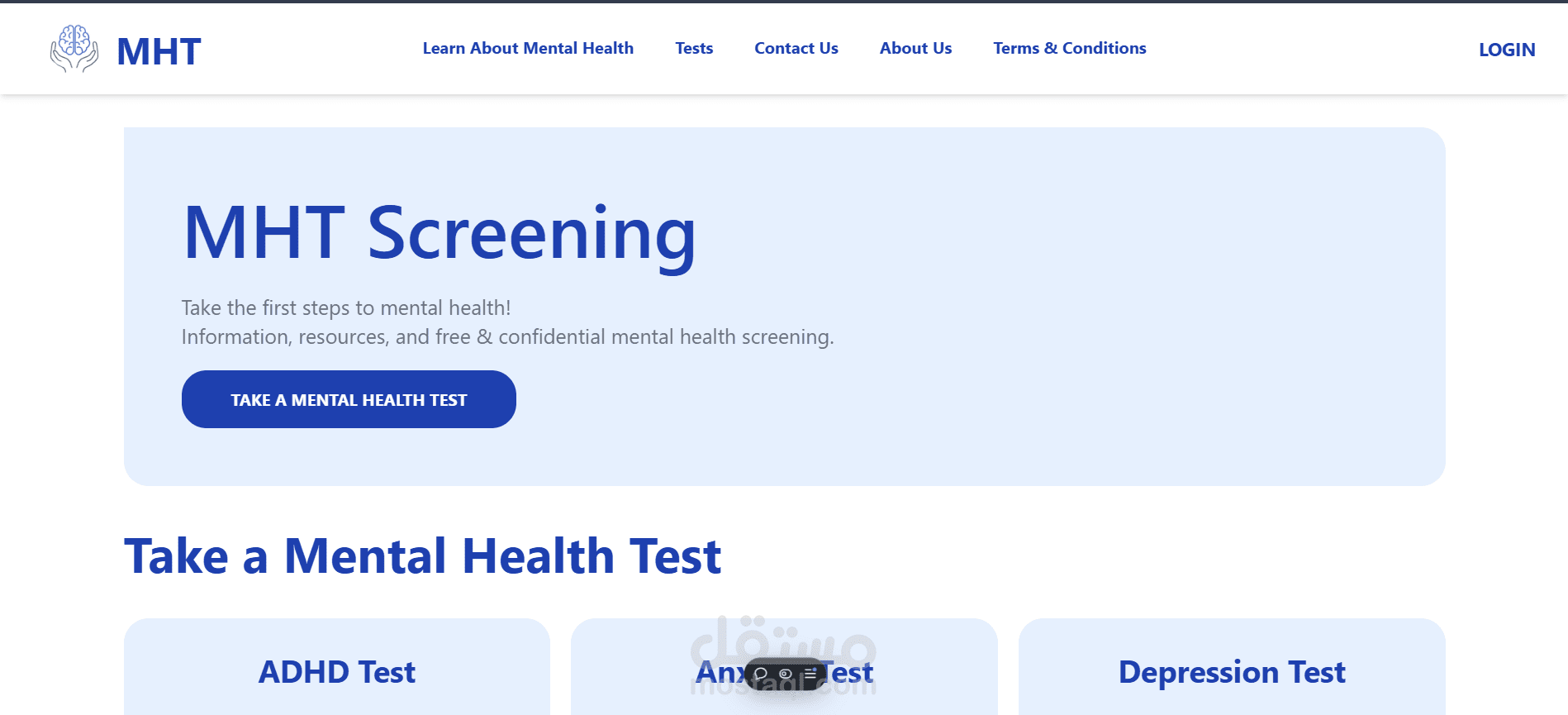Open the ADHD Test card
Viewport: 1568px width, 715px height.
(337, 667)
